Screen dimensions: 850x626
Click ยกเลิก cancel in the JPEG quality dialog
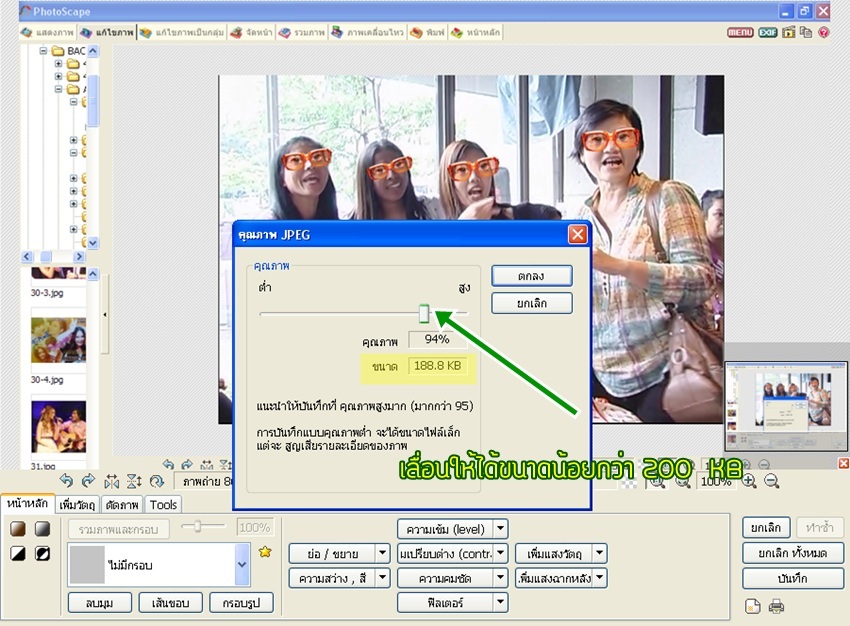(531, 303)
